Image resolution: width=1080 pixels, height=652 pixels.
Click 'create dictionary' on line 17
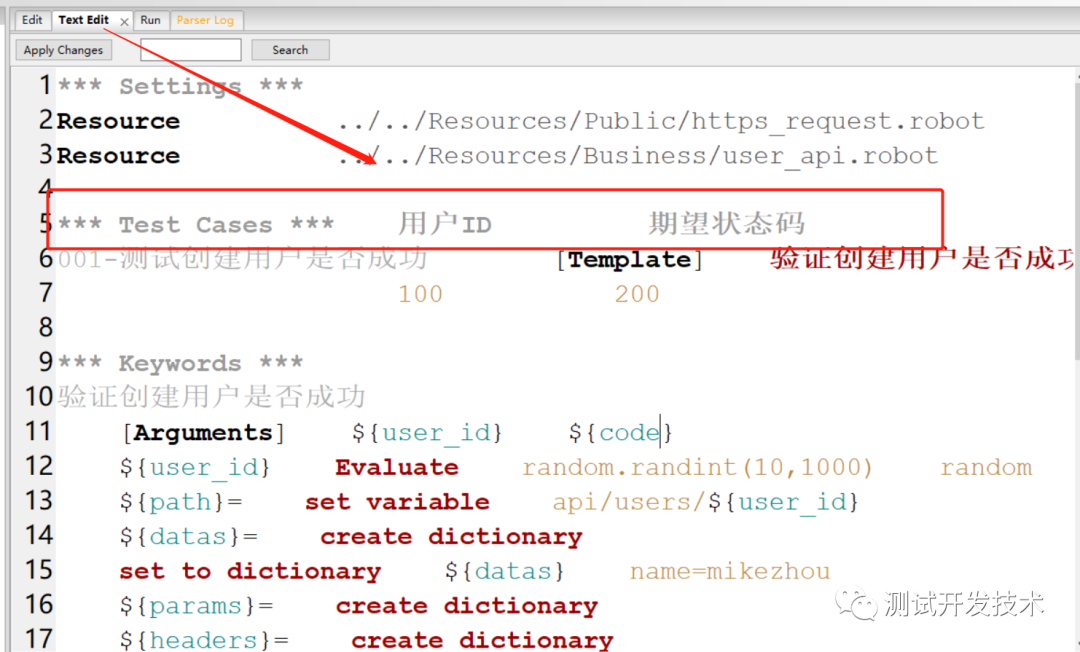(482, 640)
